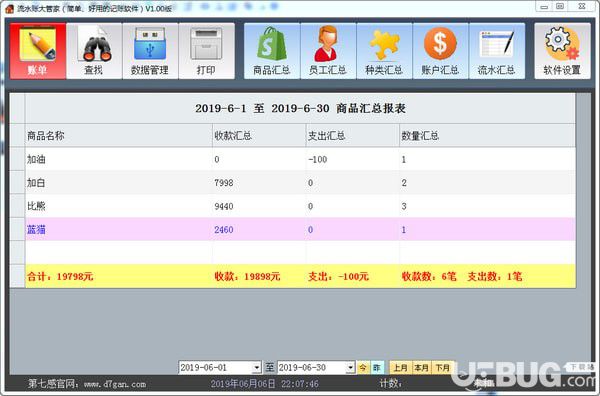
Task: Click the row header of the 加油 row
Action: pyautogui.click(x=17, y=159)
